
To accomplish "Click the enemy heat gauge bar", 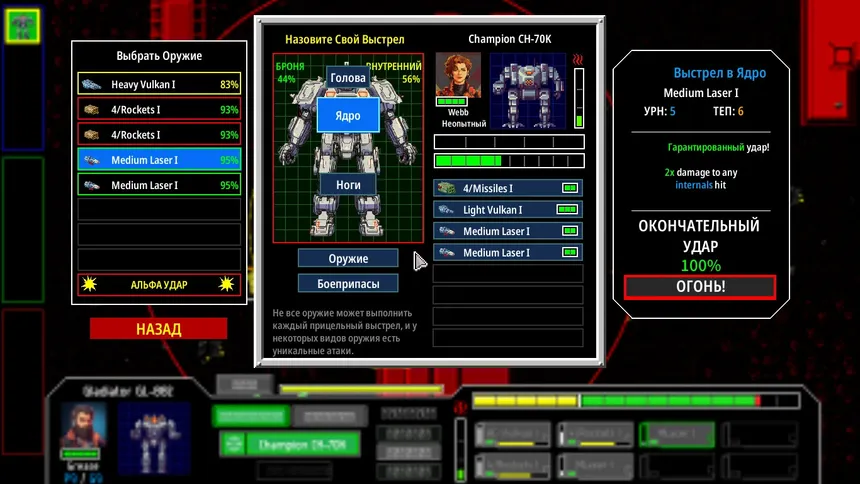I will [x=579, y=98].
